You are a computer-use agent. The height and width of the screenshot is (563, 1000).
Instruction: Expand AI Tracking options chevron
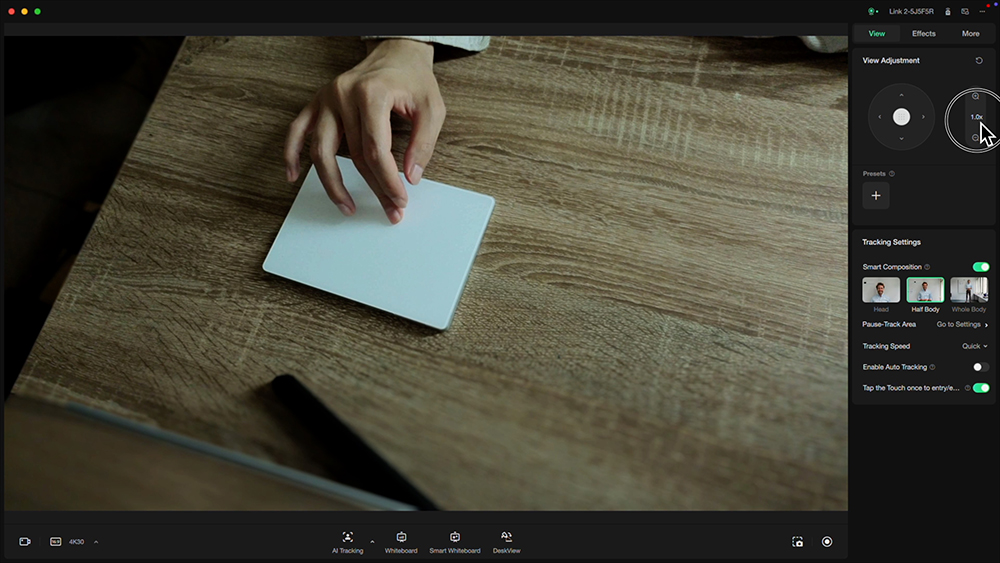click(x=372, y=542)
